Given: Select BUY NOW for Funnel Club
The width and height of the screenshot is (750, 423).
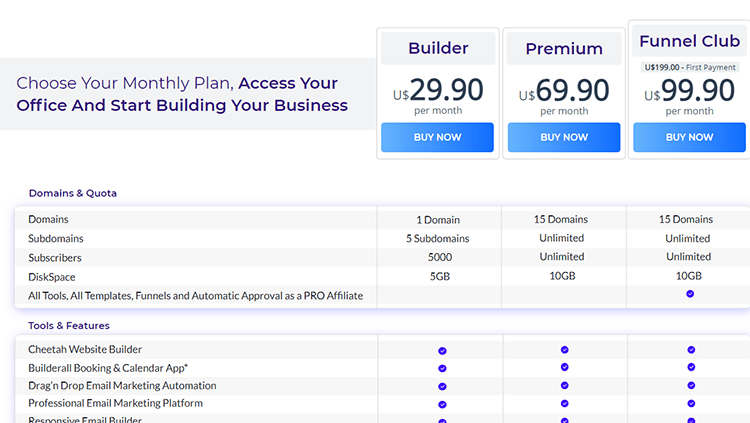Looking at the screenshot, I should [689, 137].
